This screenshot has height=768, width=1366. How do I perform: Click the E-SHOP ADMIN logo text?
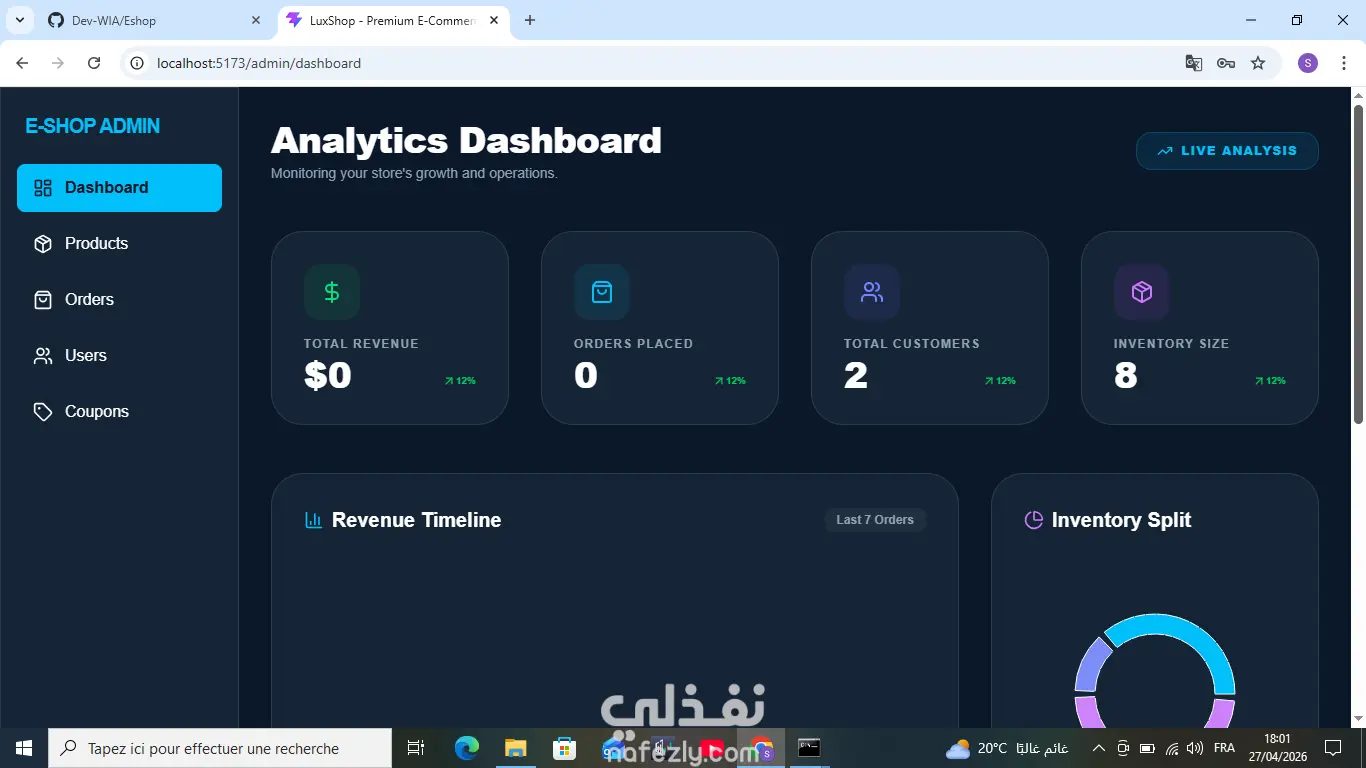coord(92,126)
